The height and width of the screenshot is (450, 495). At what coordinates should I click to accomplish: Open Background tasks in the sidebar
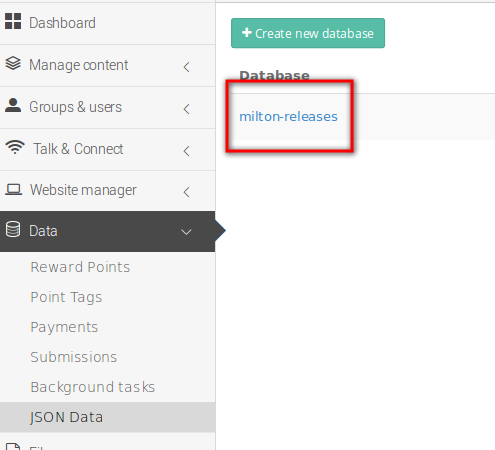[93, 387]
